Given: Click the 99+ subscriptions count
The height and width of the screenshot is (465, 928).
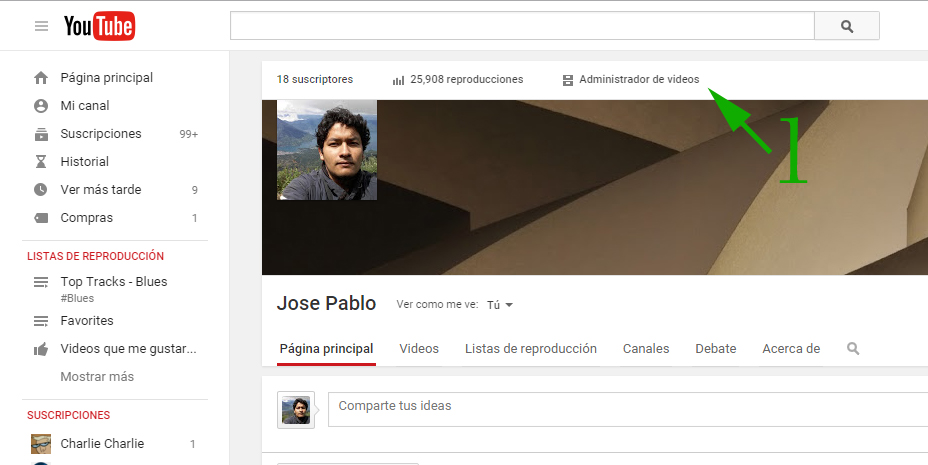Looking at the screenshot, I should tap(189, 134).
